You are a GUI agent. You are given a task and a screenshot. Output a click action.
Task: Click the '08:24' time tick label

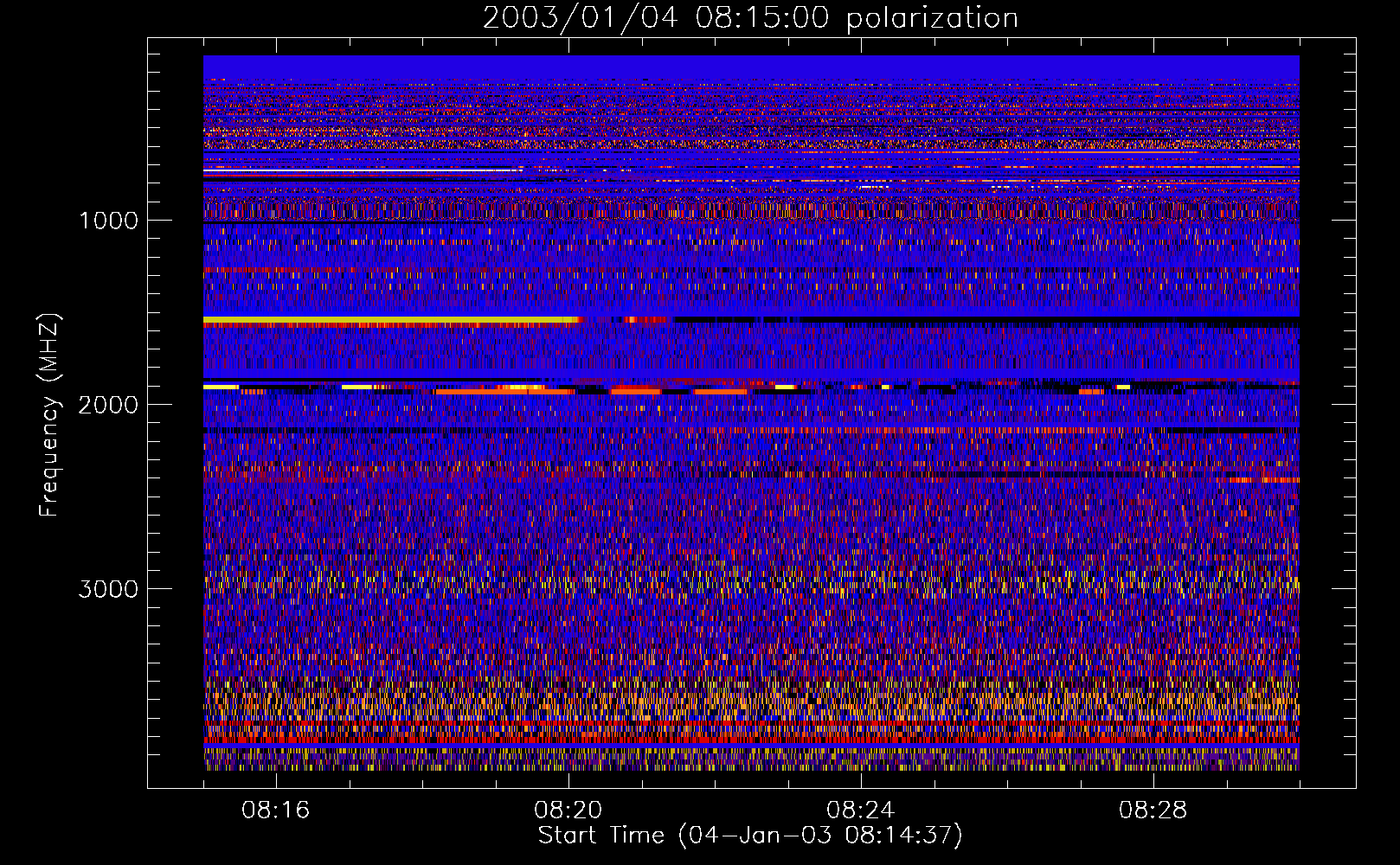click(x=861, y=811)
